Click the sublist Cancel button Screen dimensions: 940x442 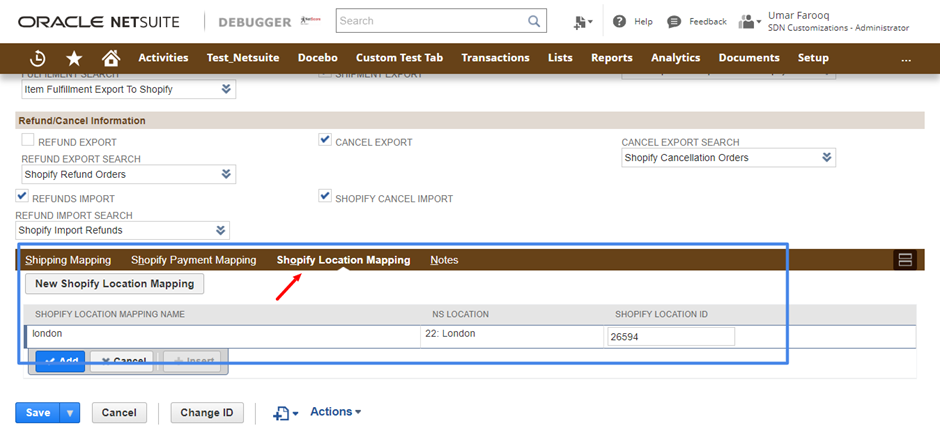[122, 361]
